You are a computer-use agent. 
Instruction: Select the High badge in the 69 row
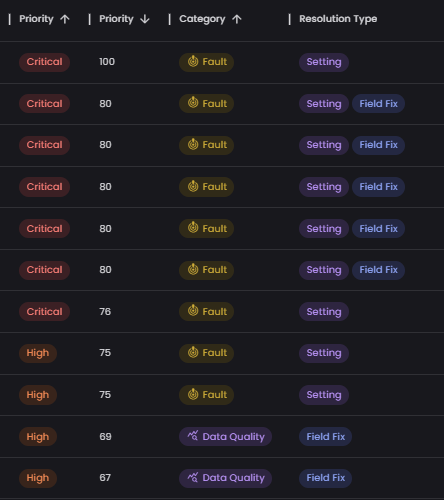click(x=38, y=437)
